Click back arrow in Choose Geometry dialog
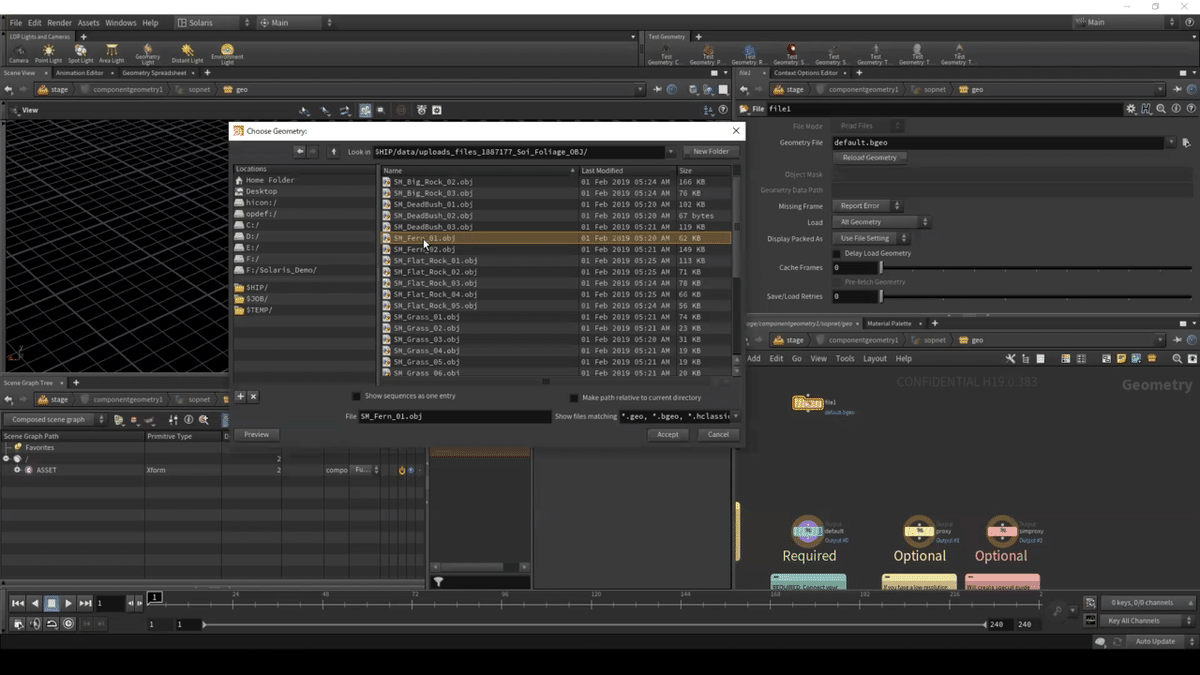 (x=300, y=151)
